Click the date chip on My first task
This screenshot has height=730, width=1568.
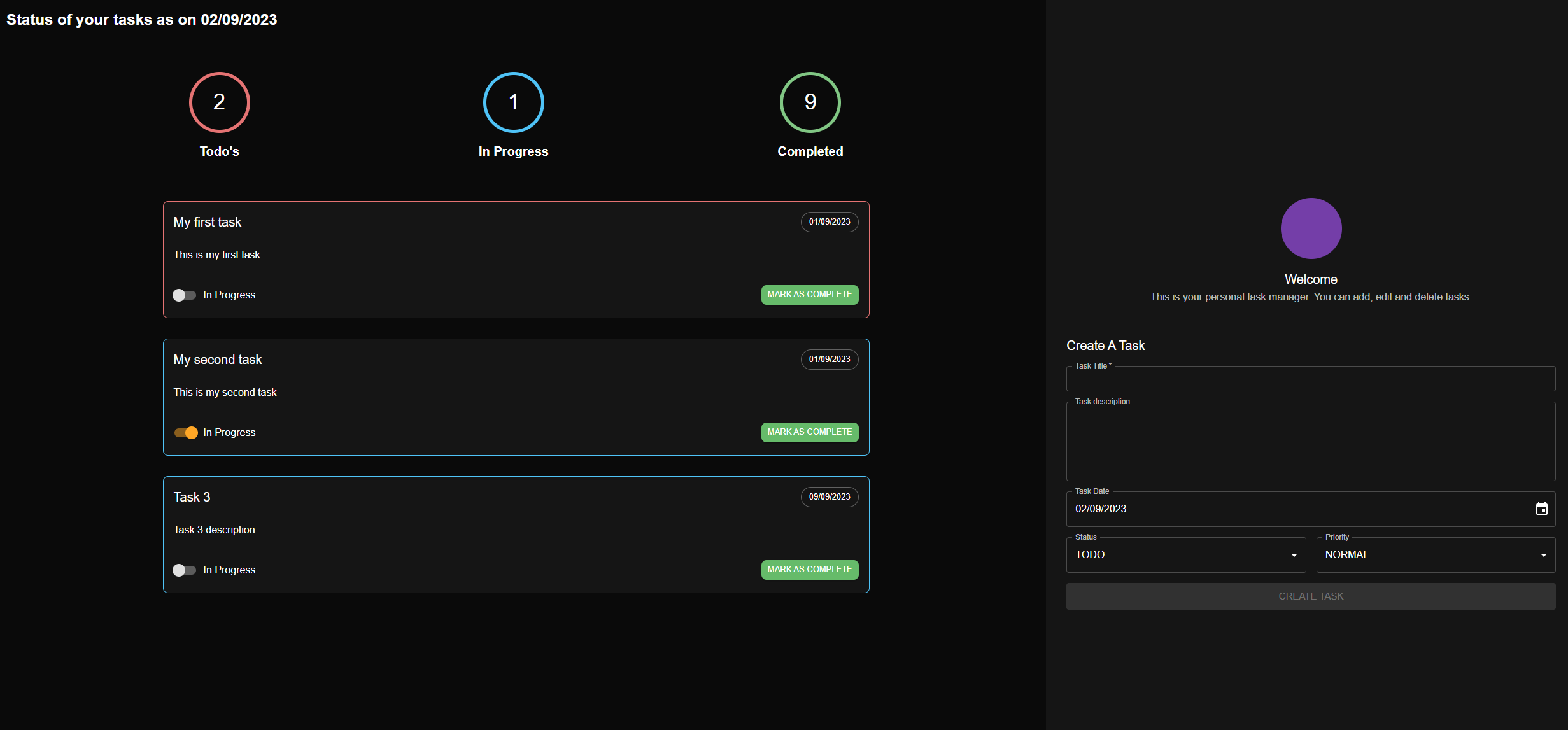pos(829,222)
